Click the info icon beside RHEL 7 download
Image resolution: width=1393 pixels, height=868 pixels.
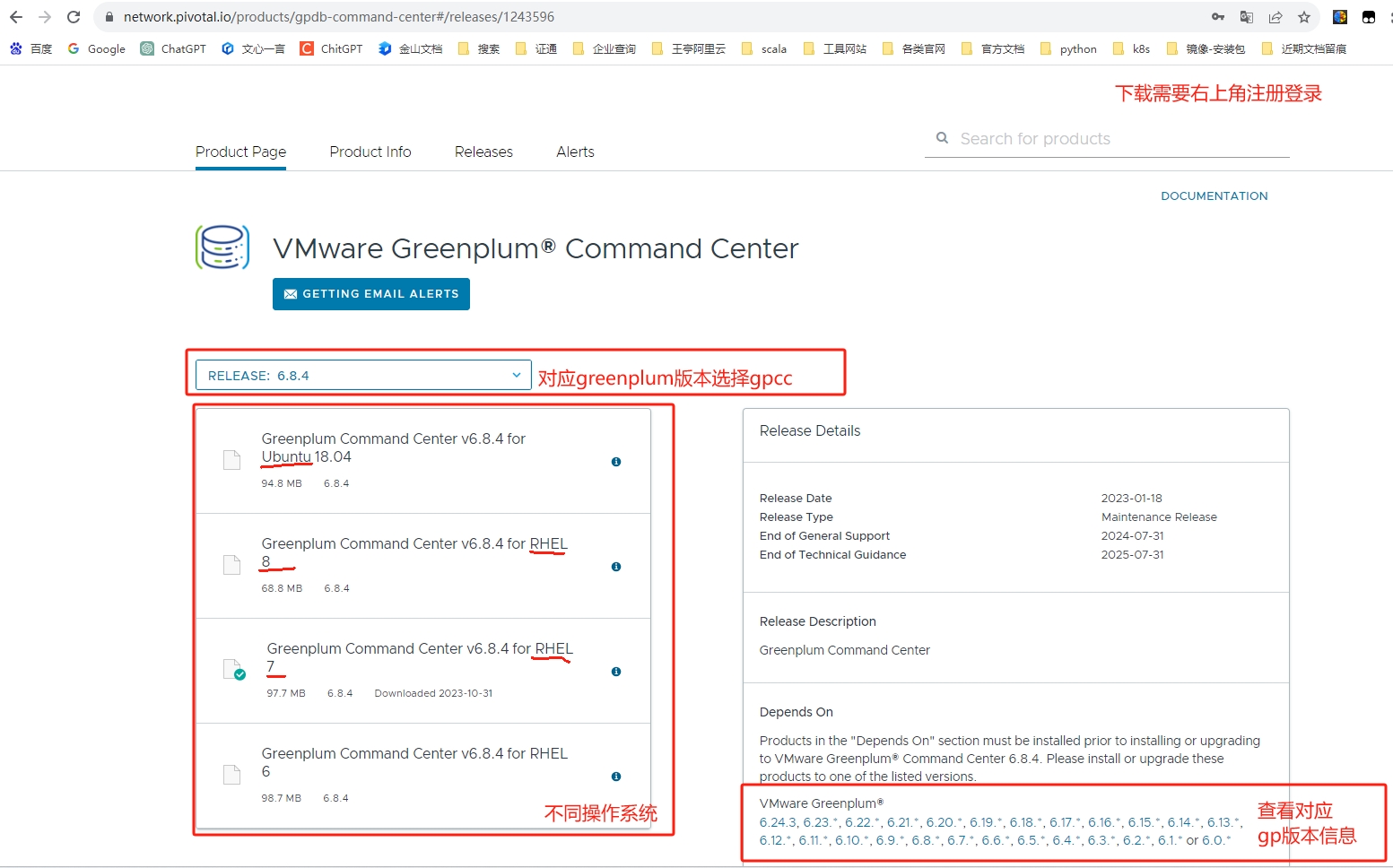616,672
